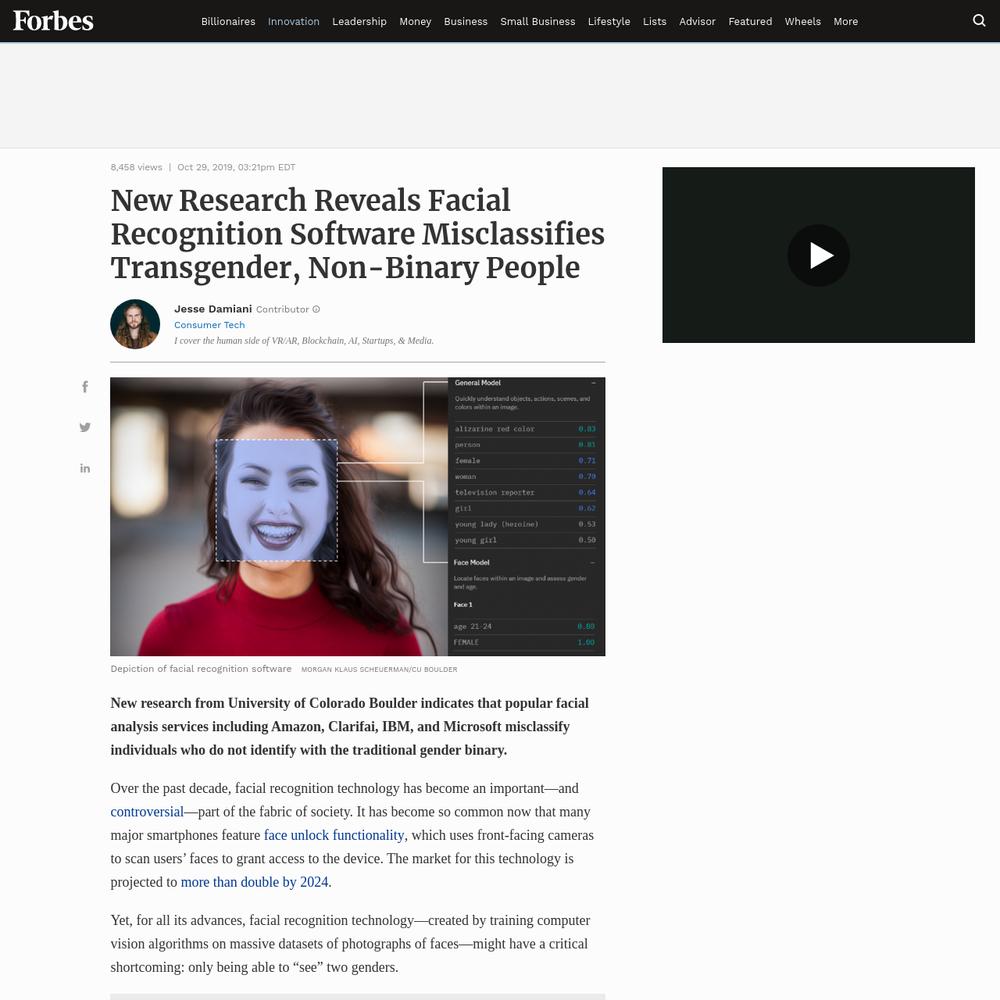Open the Lists menu
The image size is (1000, 1000).
click(x=654, y=21)
